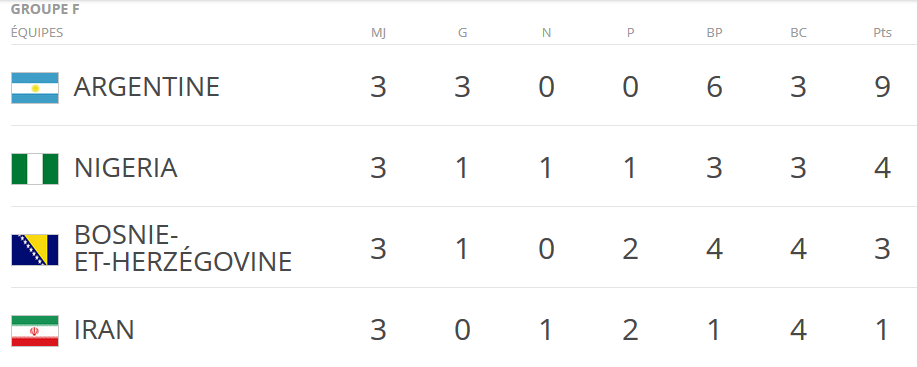Click the N draws column header
The image size is (917, 367).
click(x=546, y=33)
